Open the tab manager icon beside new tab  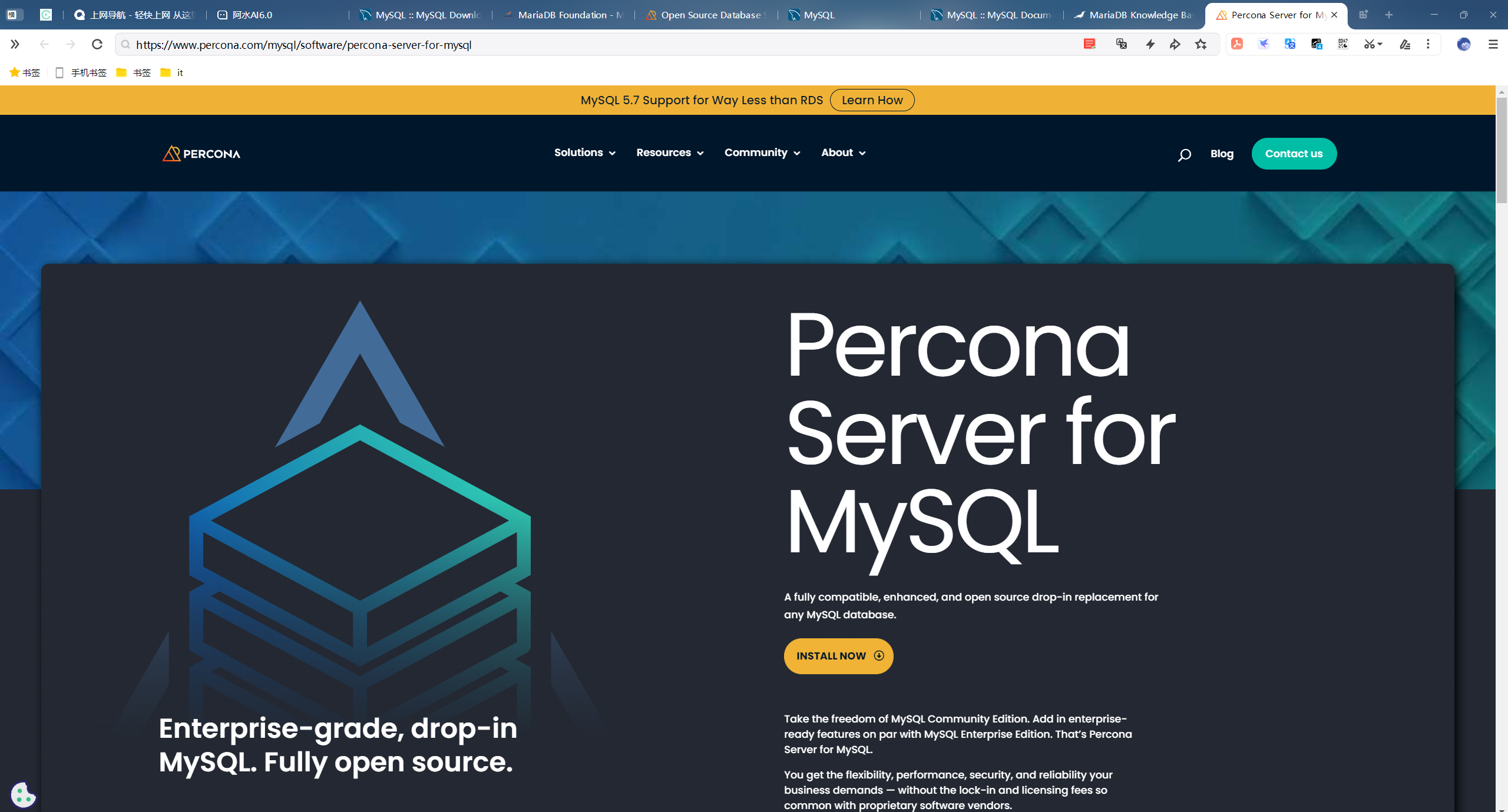coord(1363,15)
